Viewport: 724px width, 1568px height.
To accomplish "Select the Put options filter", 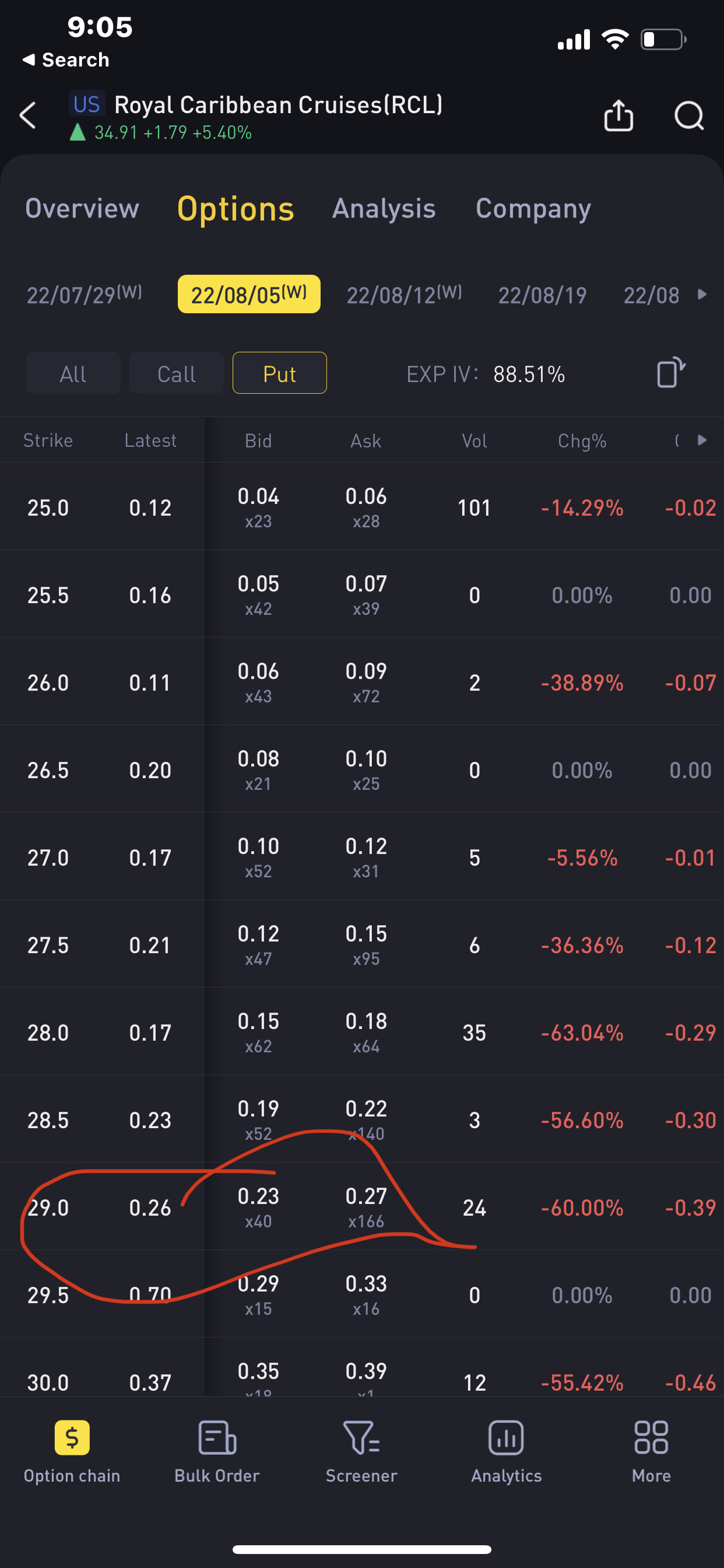I will coord(280,373).
